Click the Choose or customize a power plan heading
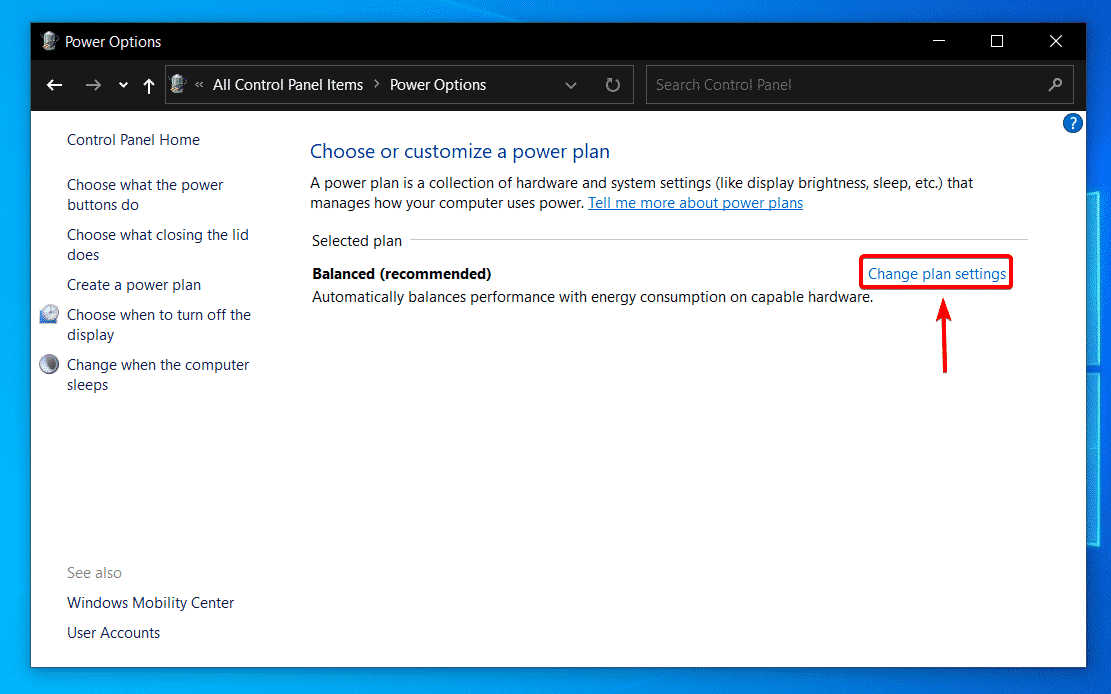 coord(460,151)
